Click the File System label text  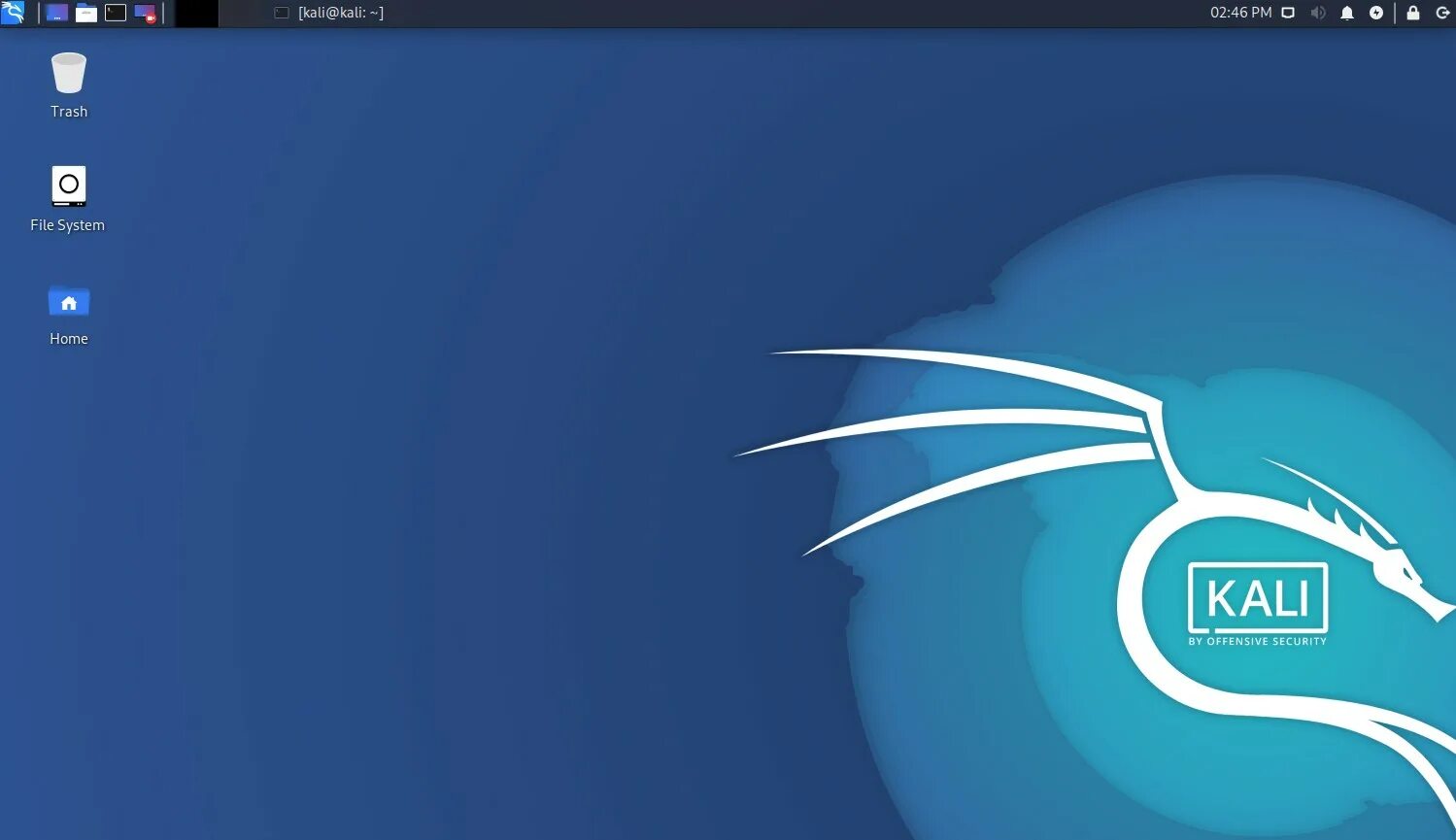tap(67, 225)
